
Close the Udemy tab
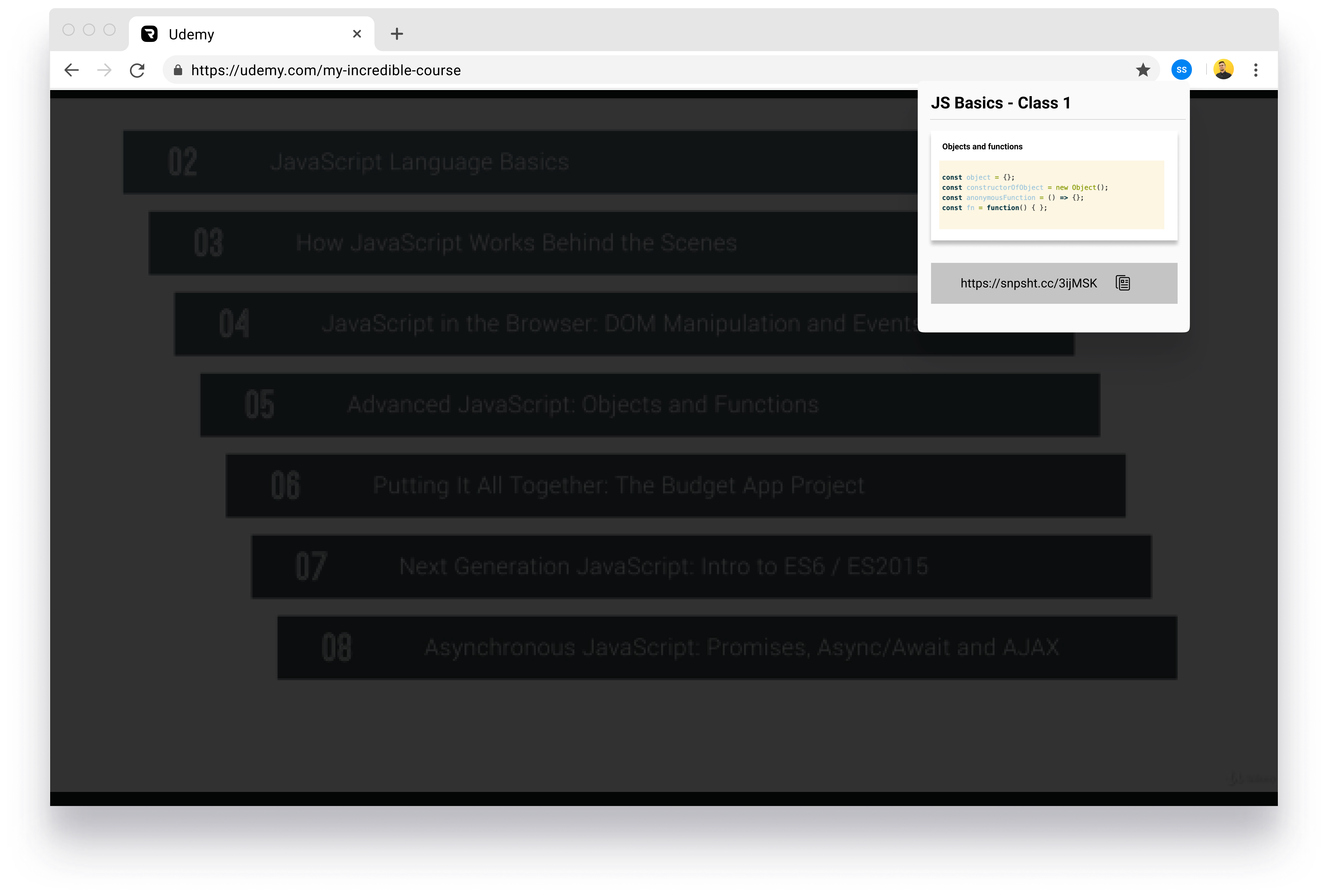(x=357, y=34)
